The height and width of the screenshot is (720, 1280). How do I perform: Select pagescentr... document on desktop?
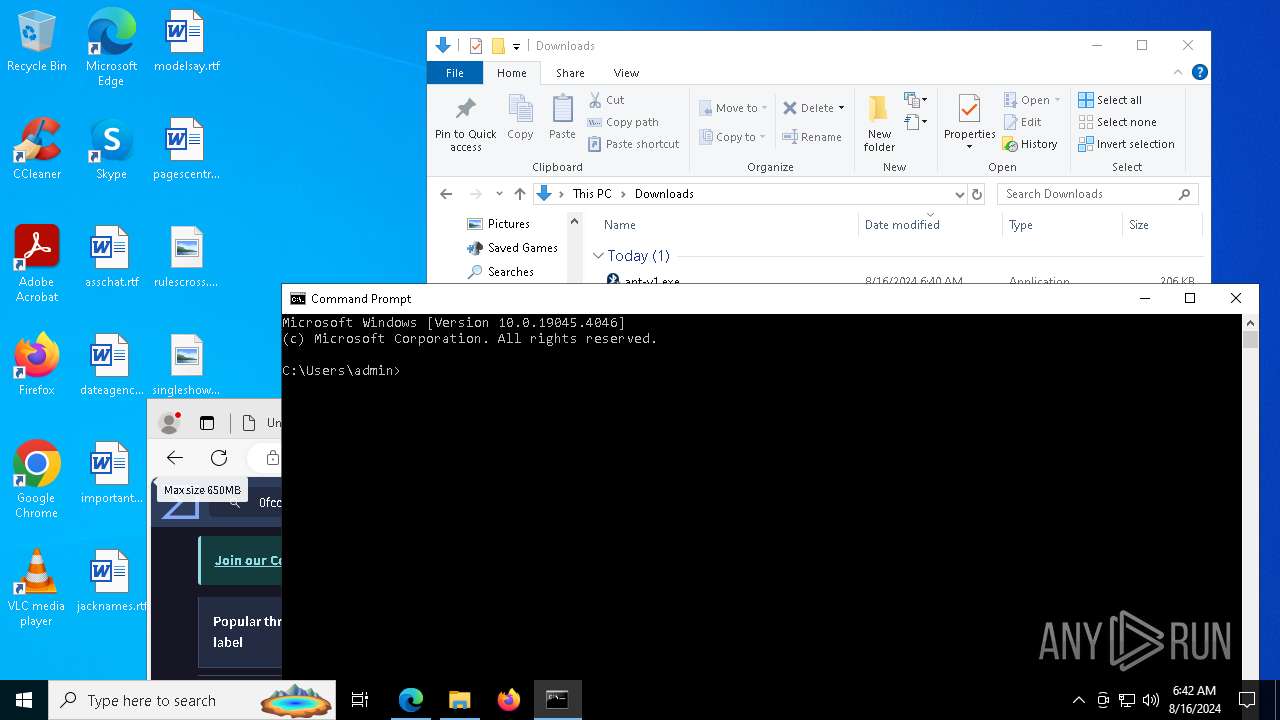[x=186, y=150]
